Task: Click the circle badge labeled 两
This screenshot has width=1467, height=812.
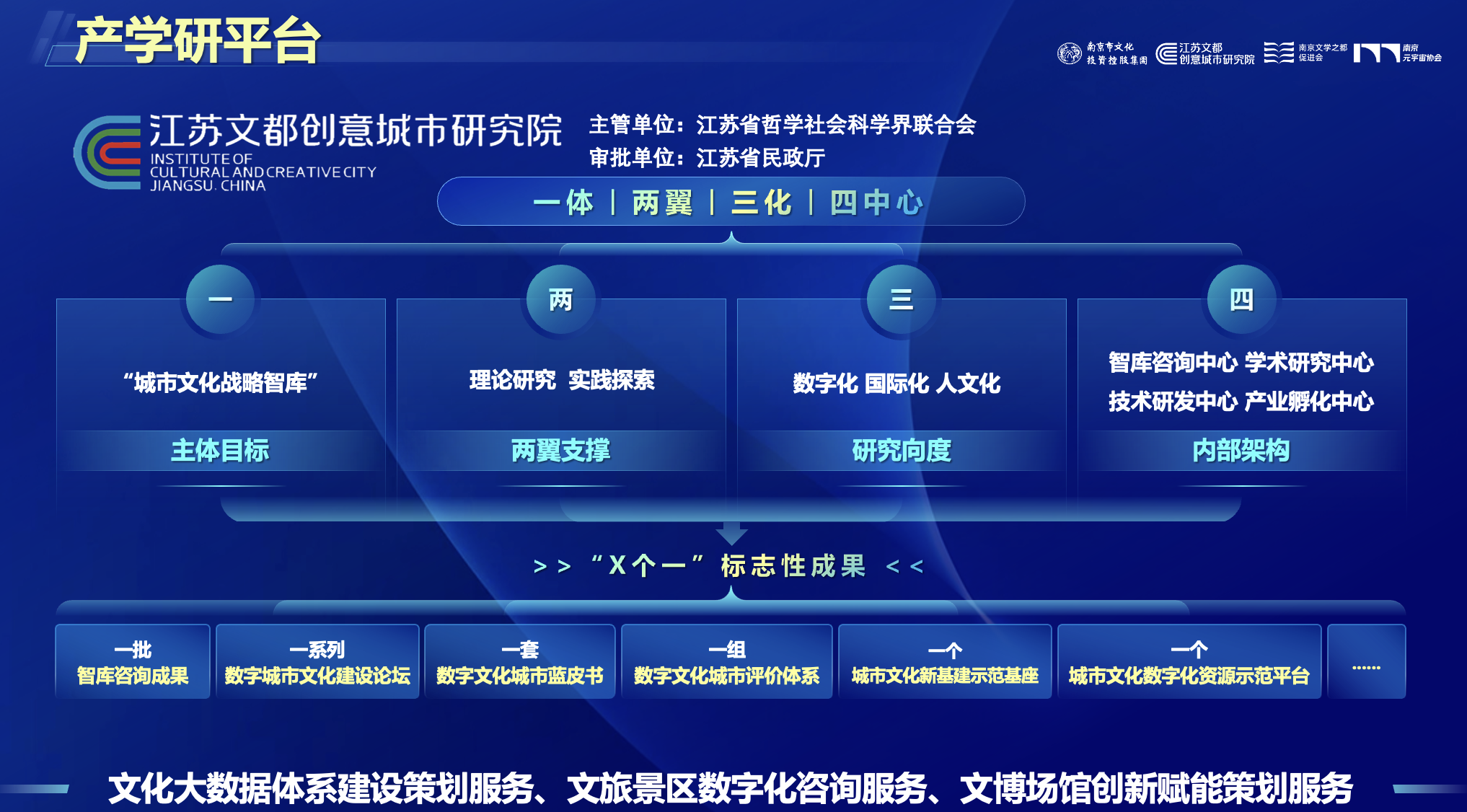Action: (x=560, y=299)
